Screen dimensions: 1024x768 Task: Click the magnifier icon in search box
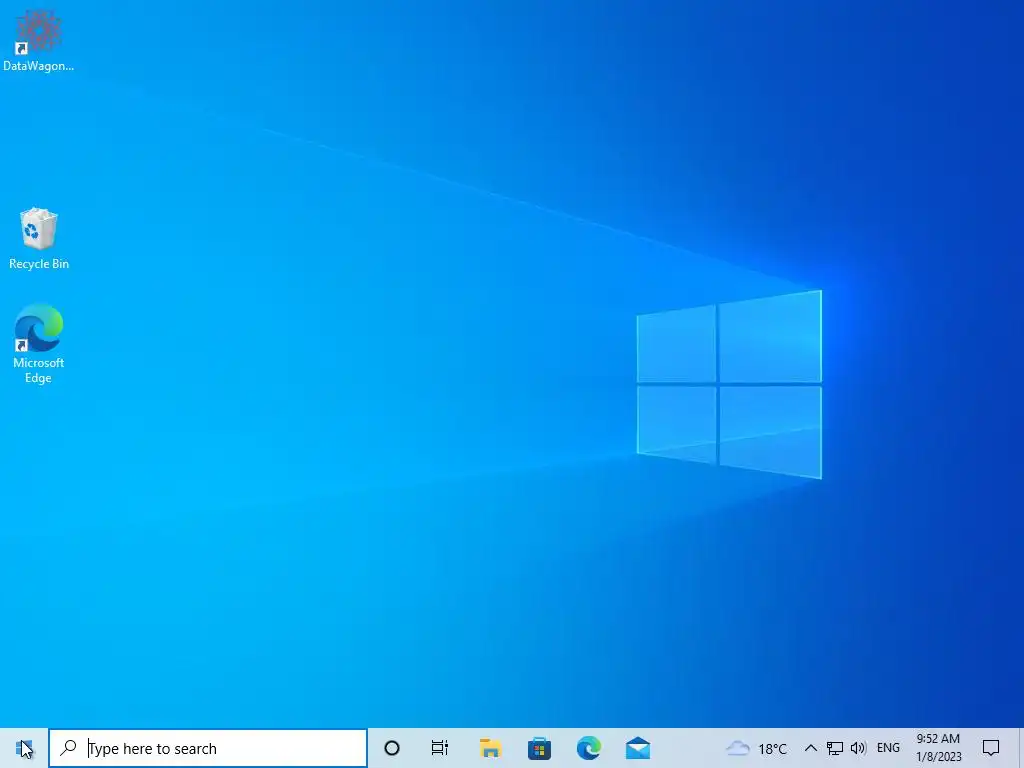click(68, 748)
